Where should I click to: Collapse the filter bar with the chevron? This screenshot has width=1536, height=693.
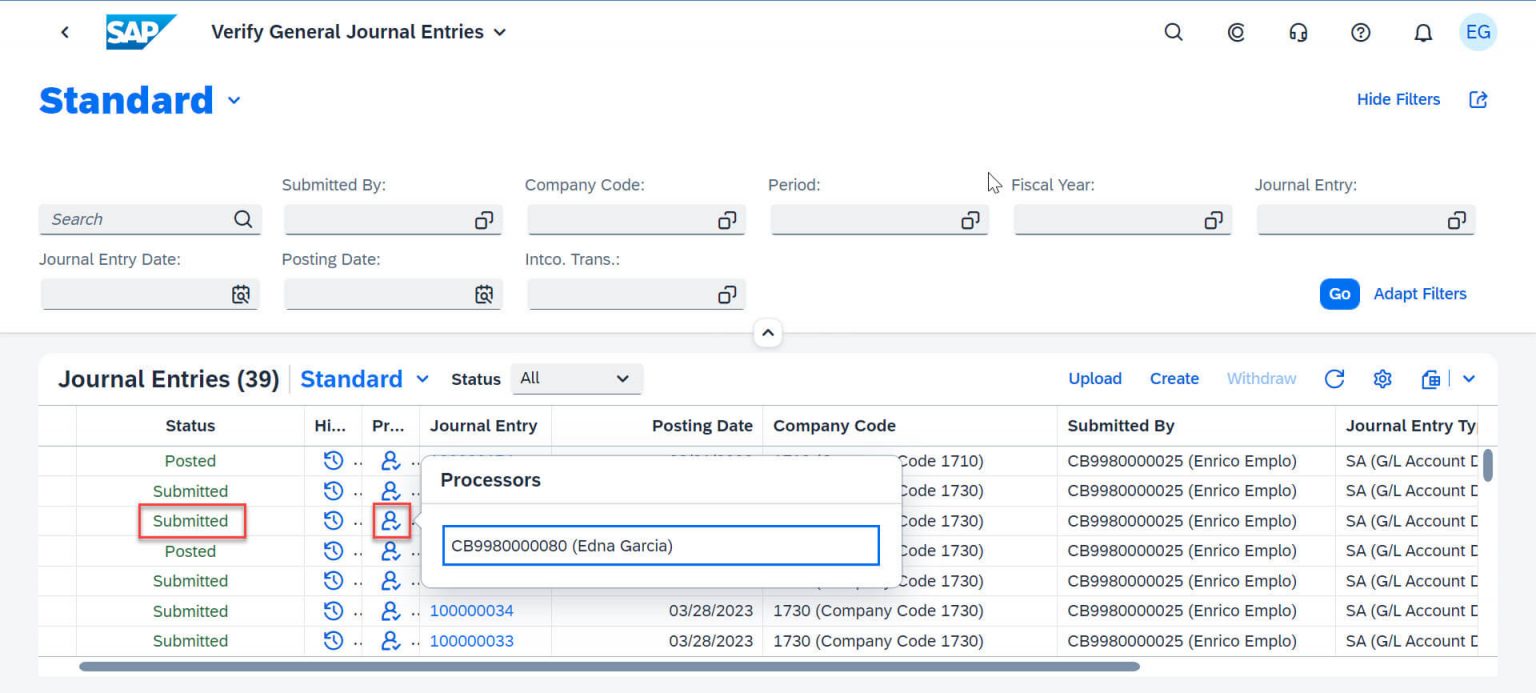(767, 332)
